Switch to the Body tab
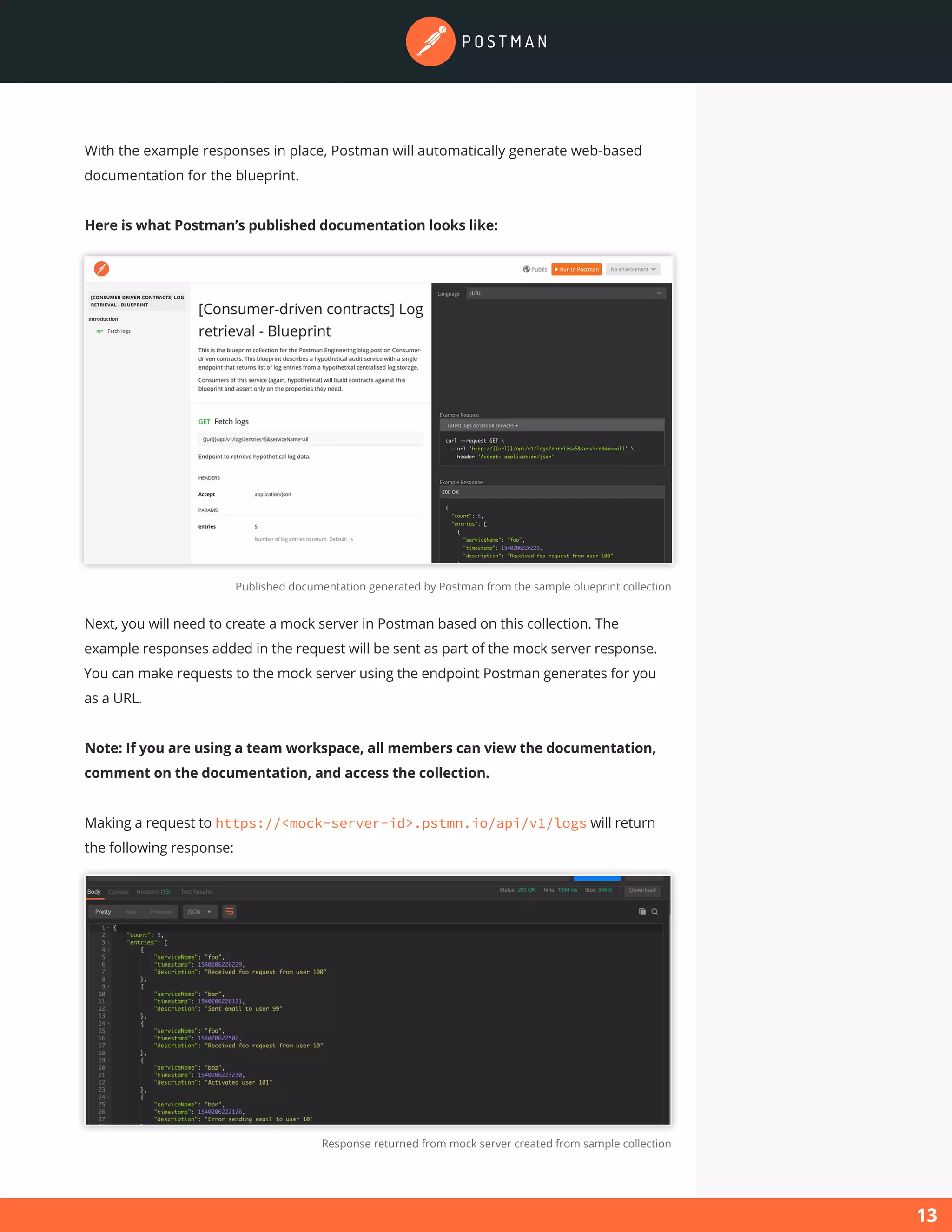The width and height of the screenshot is (952, 1232). (x=94, y=892)
